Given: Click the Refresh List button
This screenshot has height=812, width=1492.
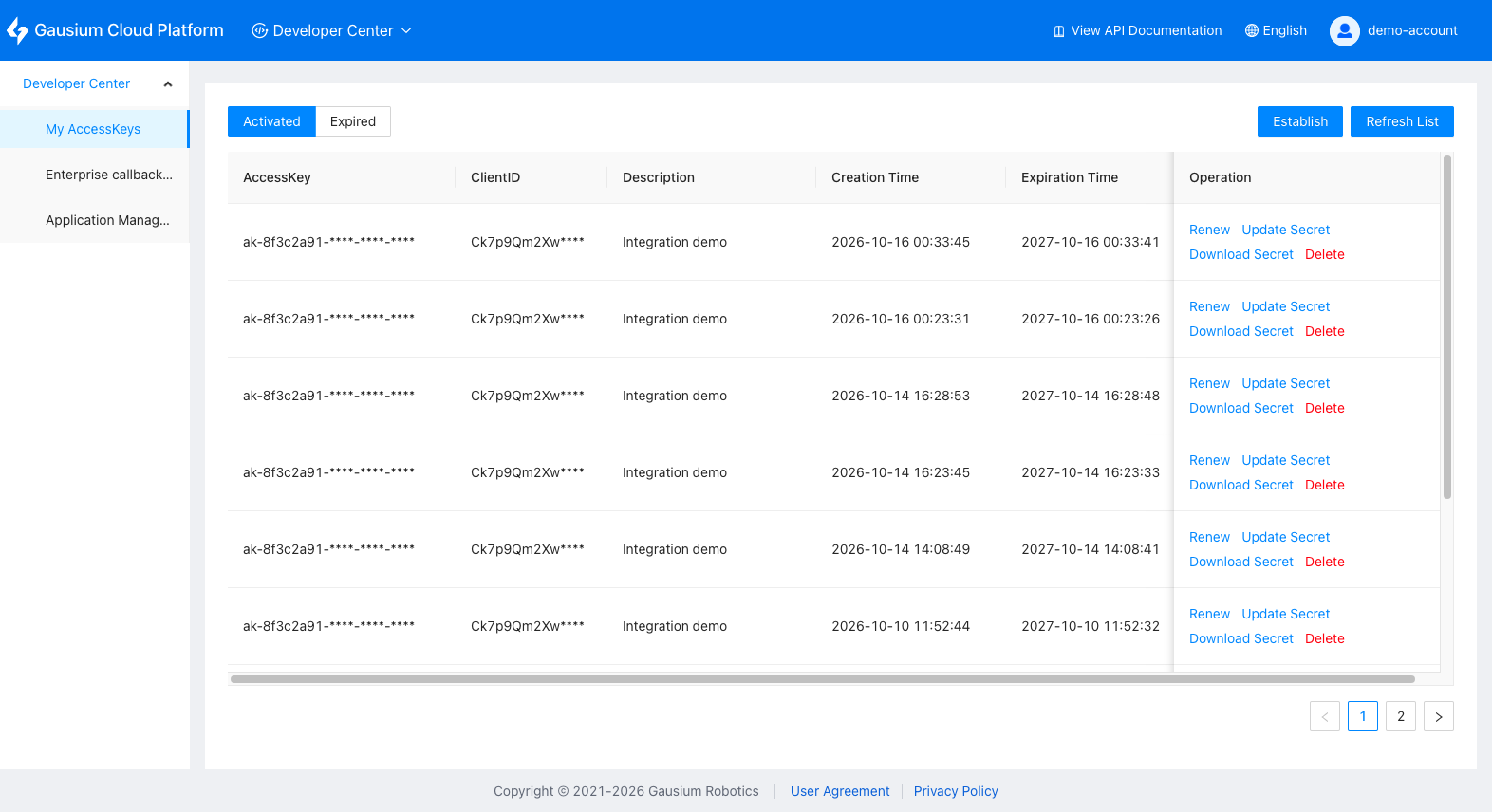Looking at the screenshot, I should [x=1402, y=121].
